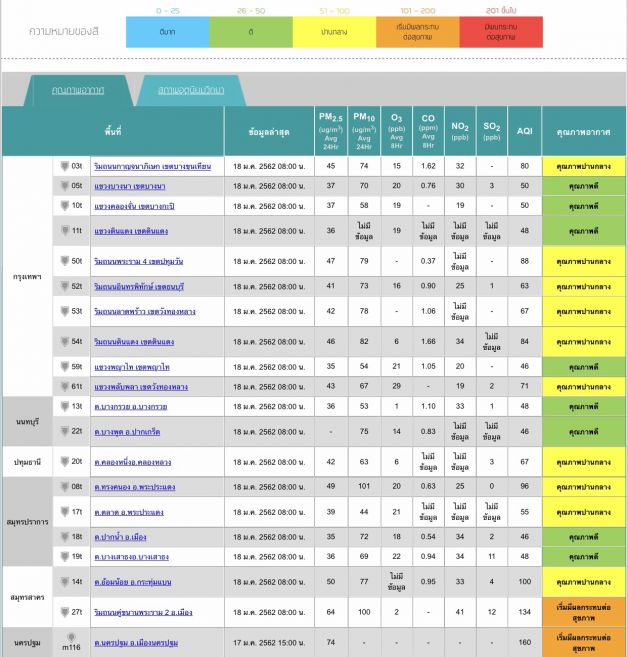Follow the นครปฐม station link in row m116
The width and height of the screenshot is (628, 657).
[136, 643]
